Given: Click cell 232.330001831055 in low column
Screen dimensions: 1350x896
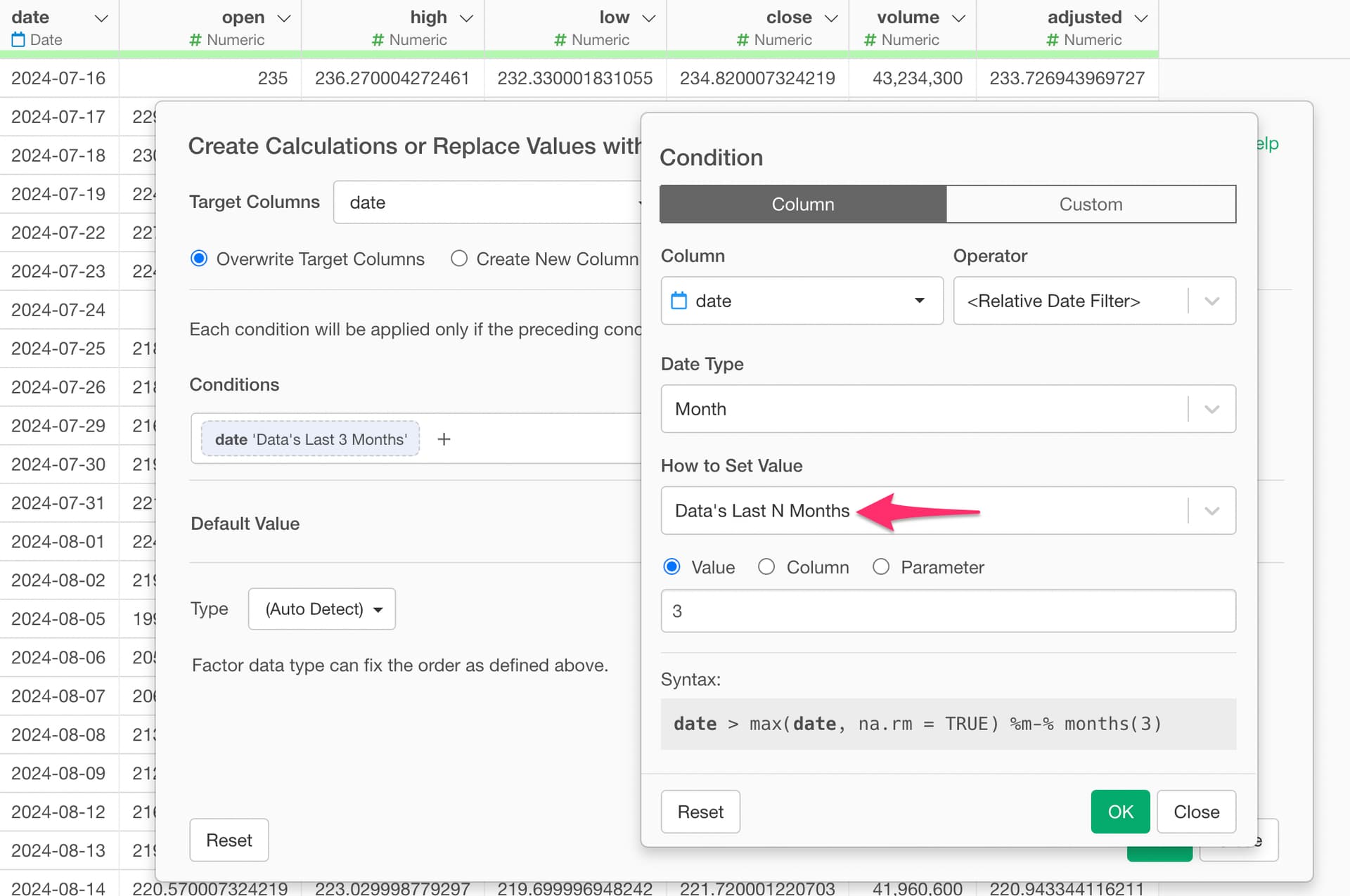Looking at the screenshot, I should (x=575, y=78).
